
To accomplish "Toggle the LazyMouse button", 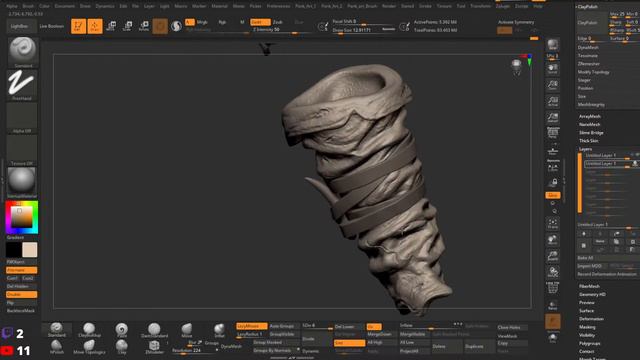I will (x=251, y=326).
